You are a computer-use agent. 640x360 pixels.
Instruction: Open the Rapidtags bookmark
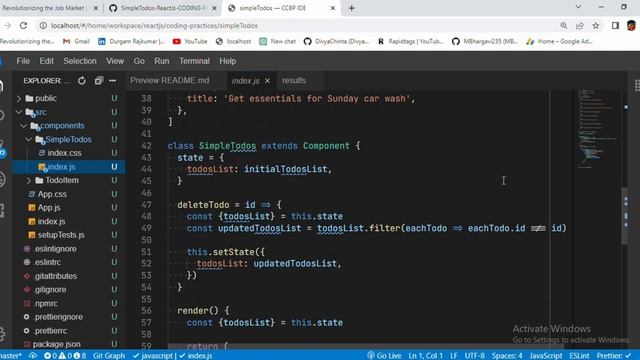click(x=410, y=41)
